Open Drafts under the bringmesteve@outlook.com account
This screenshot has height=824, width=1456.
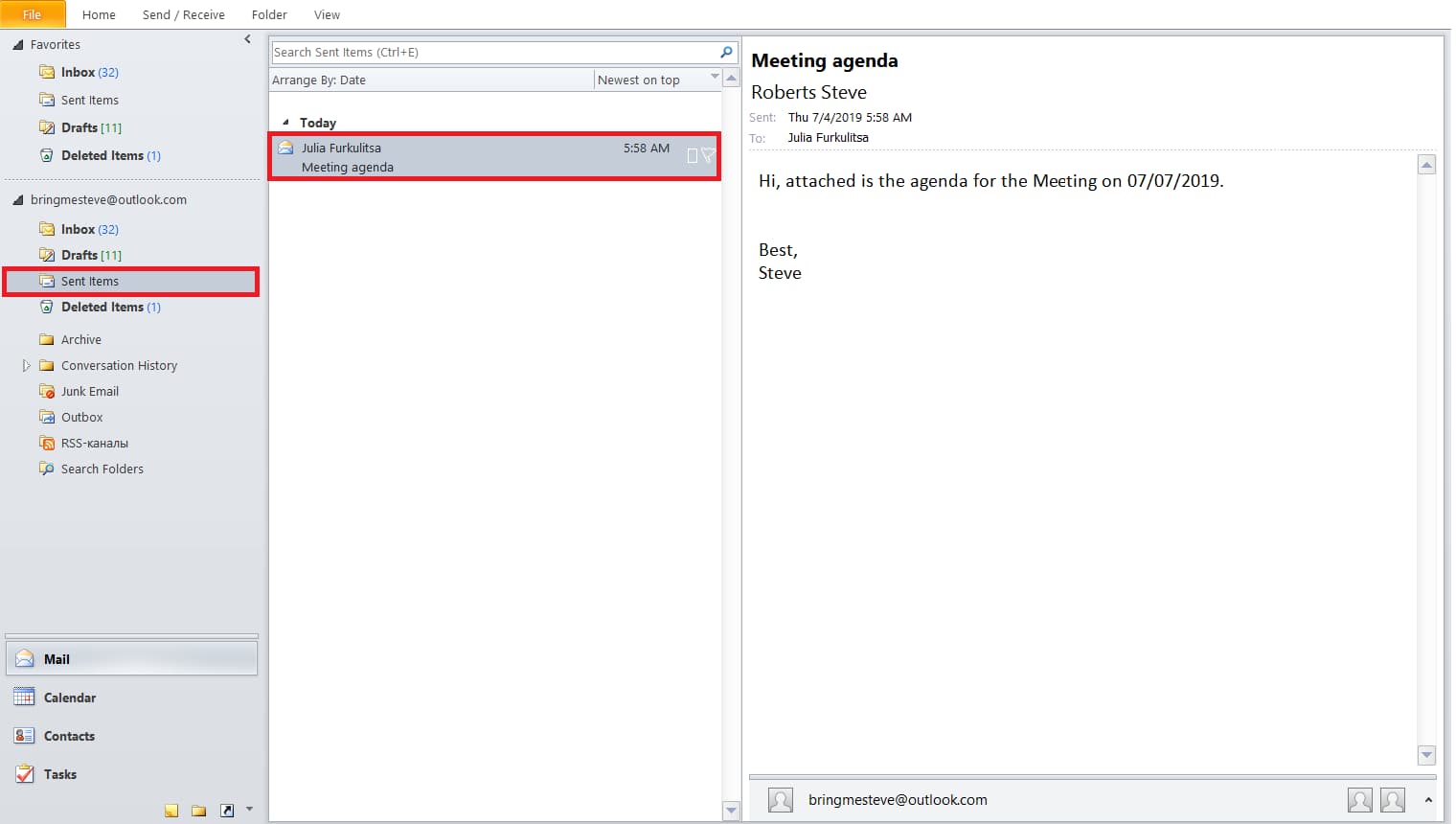80,255
